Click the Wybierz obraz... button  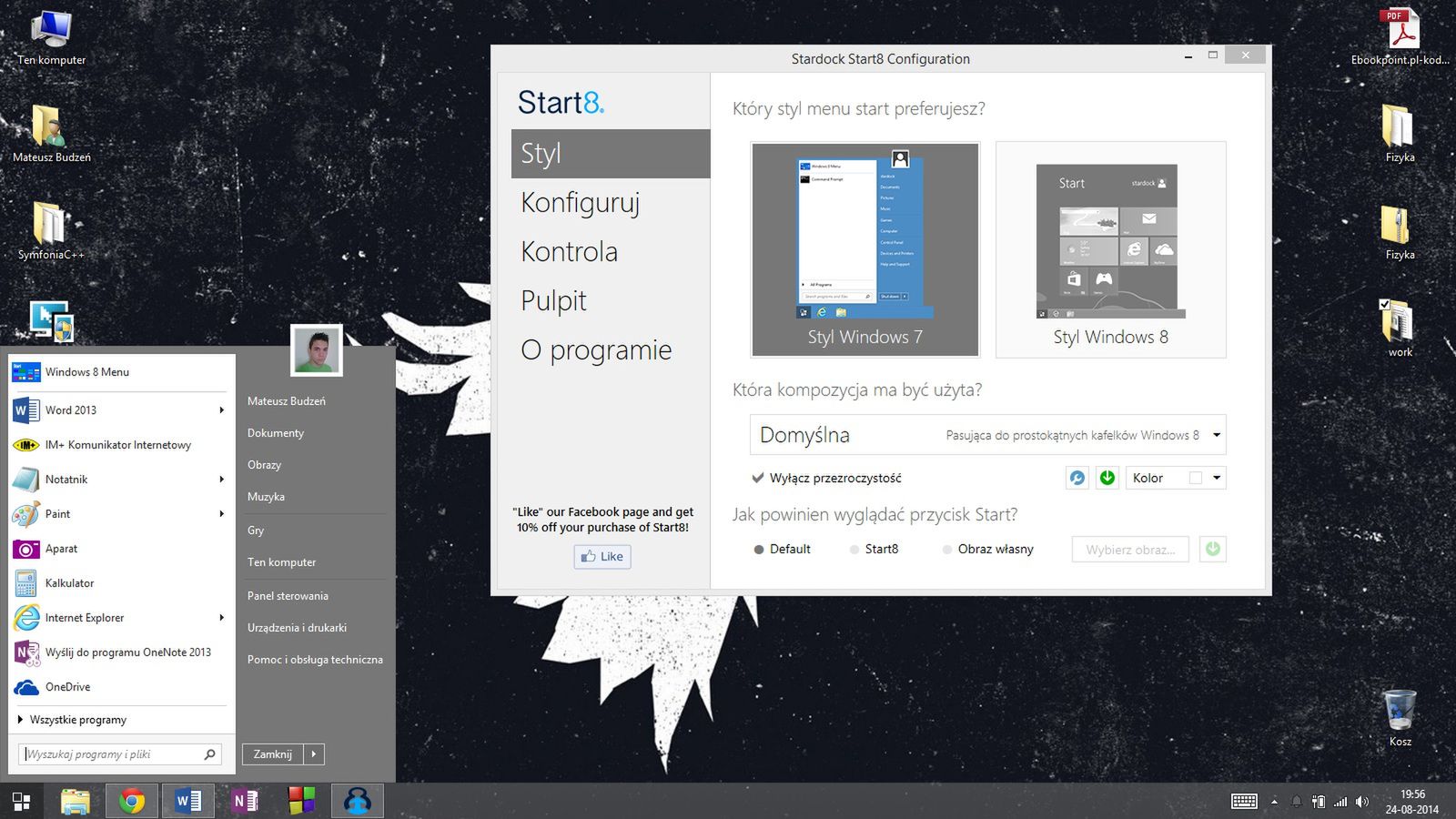pos(1130,549)
